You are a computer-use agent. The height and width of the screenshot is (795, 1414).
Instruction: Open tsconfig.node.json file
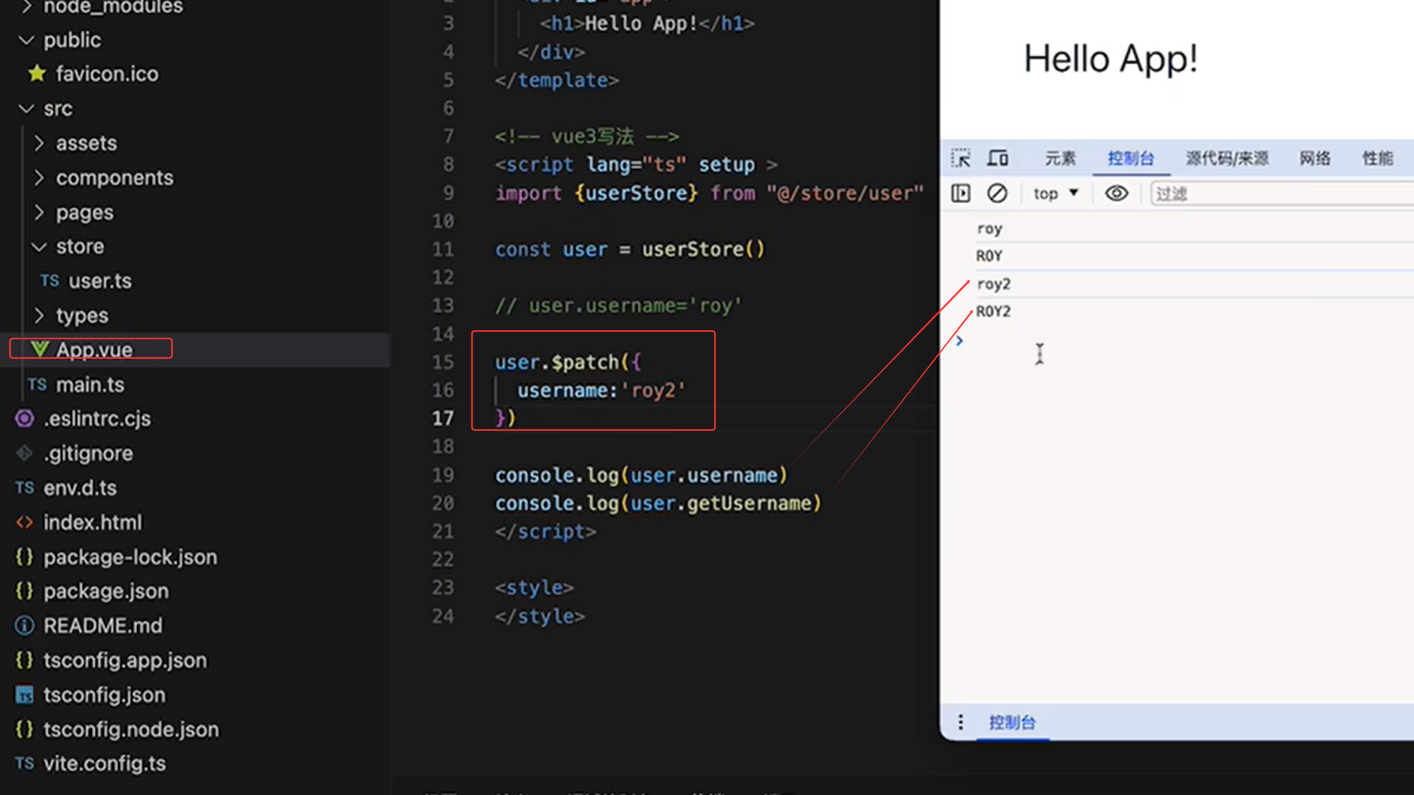click(x=131, y=729)
